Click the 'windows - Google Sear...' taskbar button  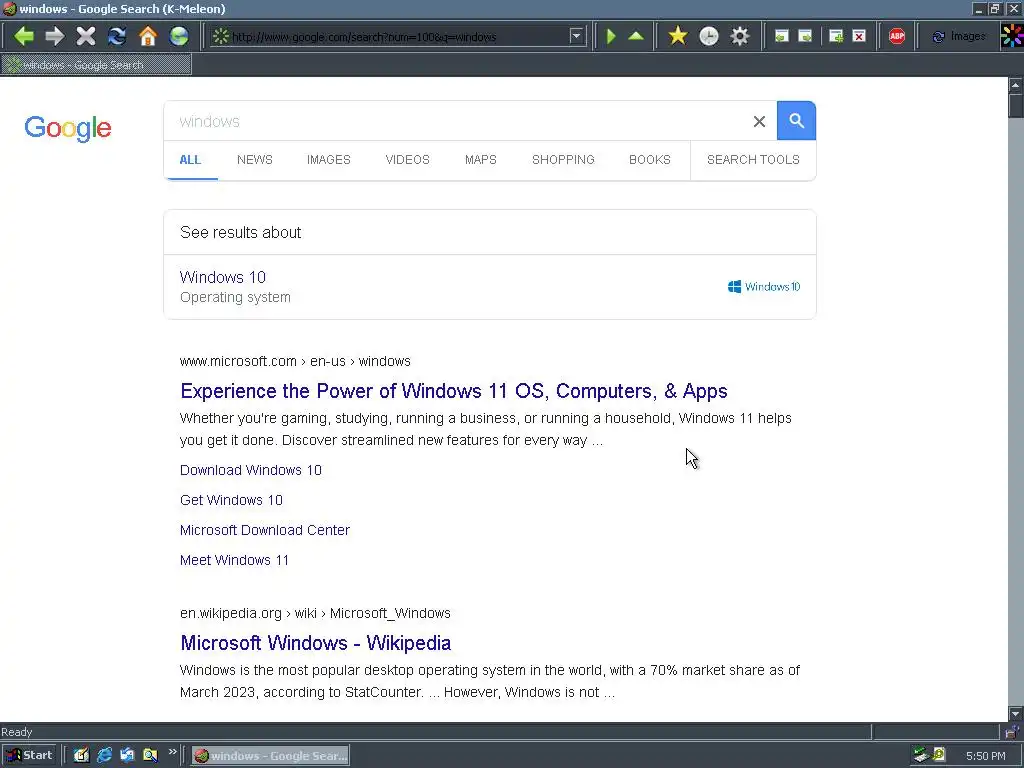[x=270, y=756]
